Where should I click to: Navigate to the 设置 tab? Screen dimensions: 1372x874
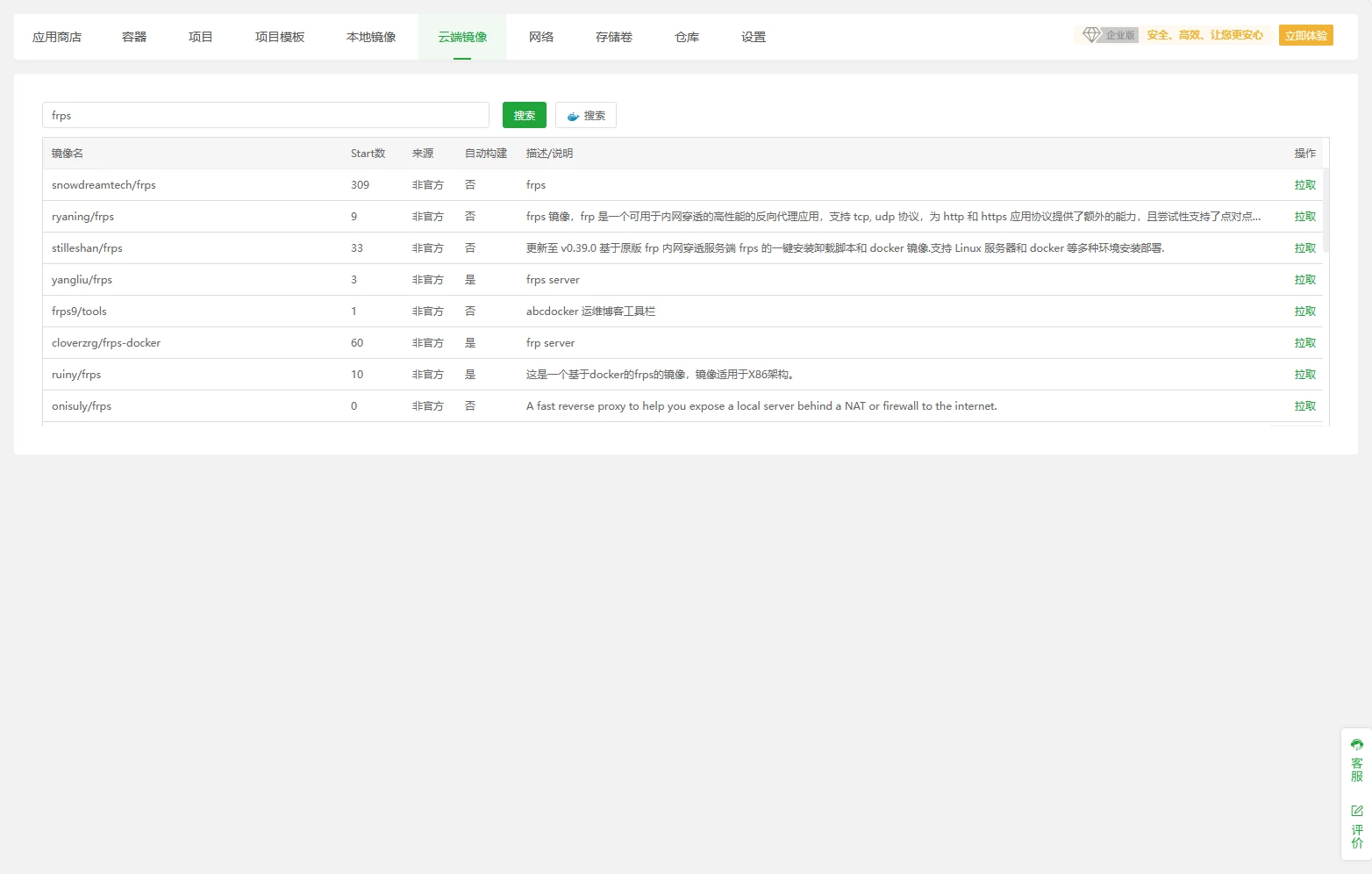click(x=754, y=37)
